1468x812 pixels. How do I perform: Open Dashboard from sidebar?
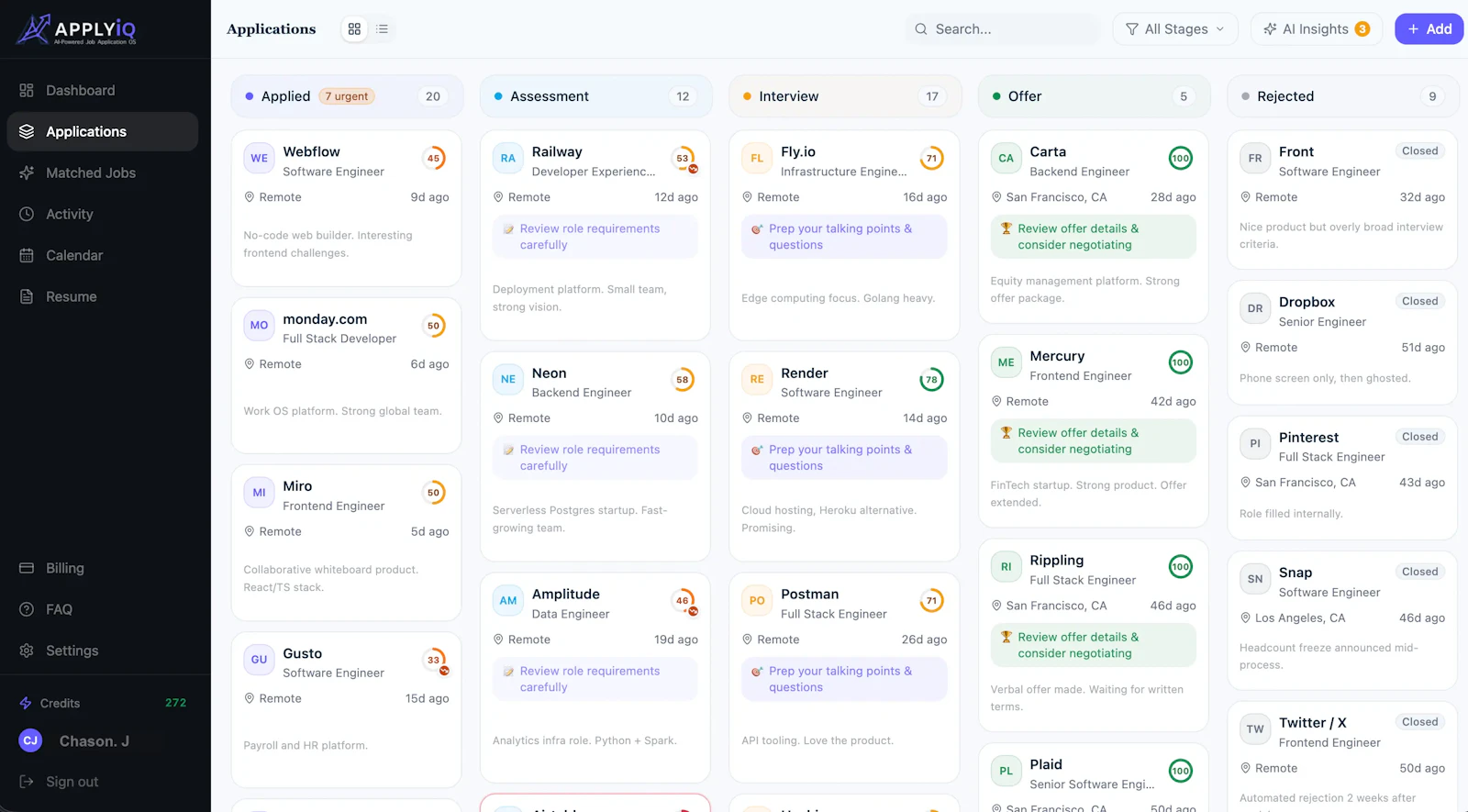[x=103, y=90]
